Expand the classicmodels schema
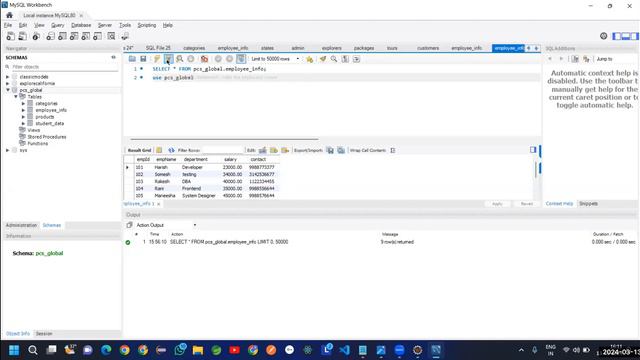The width and height of the screenshot is (640, 360). (7, 77)
